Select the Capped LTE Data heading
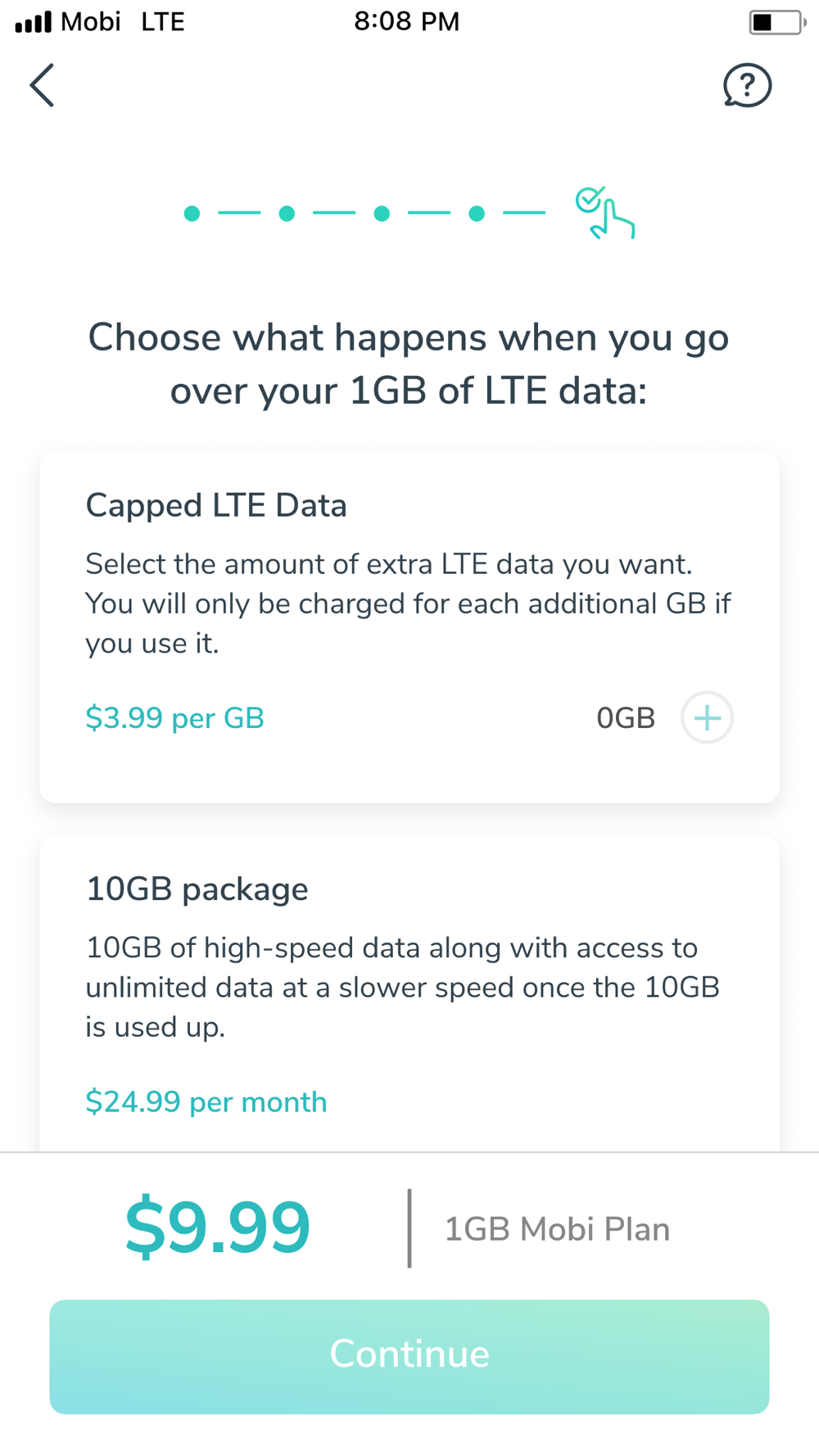Viewport: 819px width, 1456px height. [x=216, y=505]
